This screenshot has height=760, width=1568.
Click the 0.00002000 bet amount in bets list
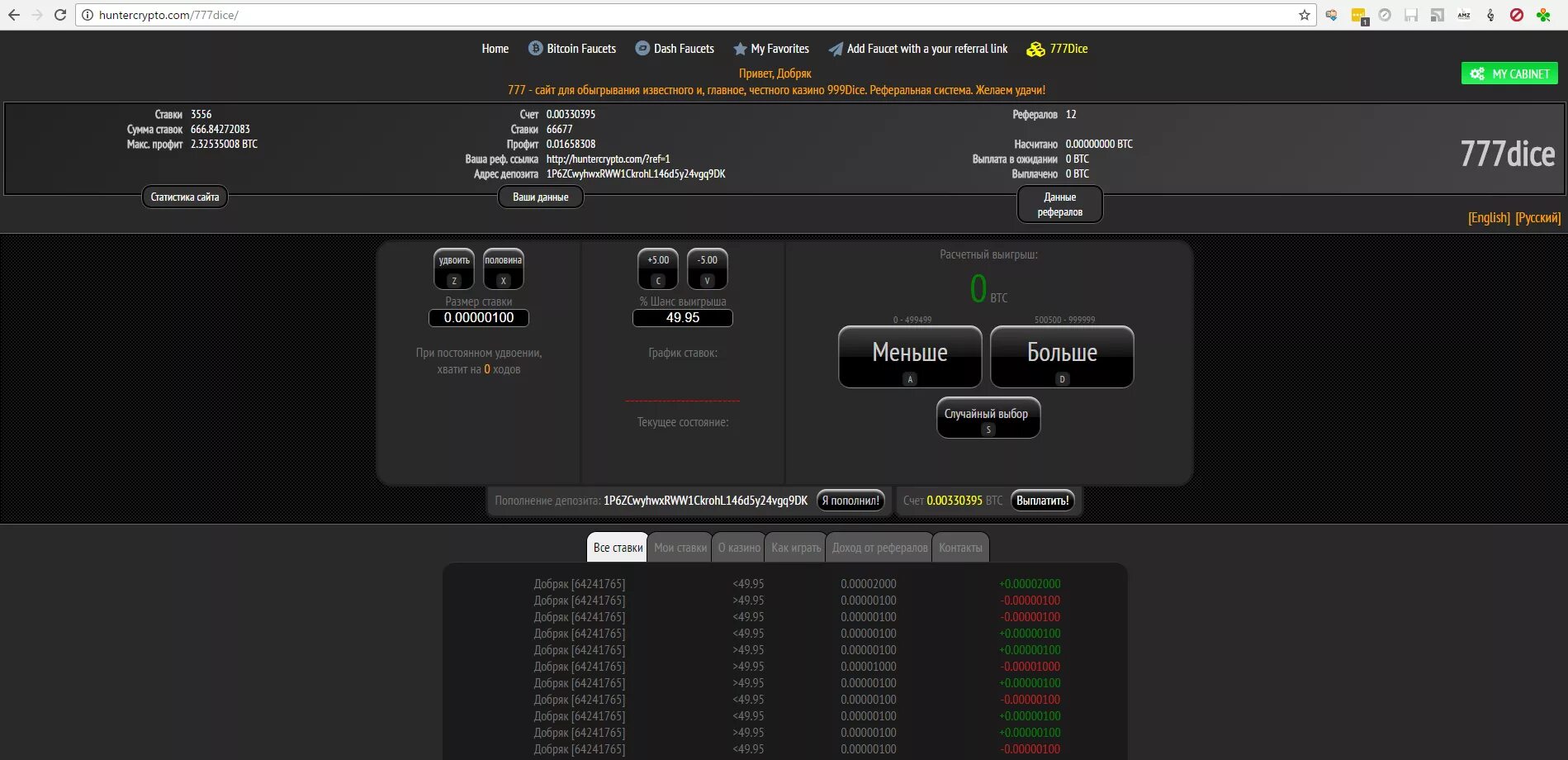869,584
